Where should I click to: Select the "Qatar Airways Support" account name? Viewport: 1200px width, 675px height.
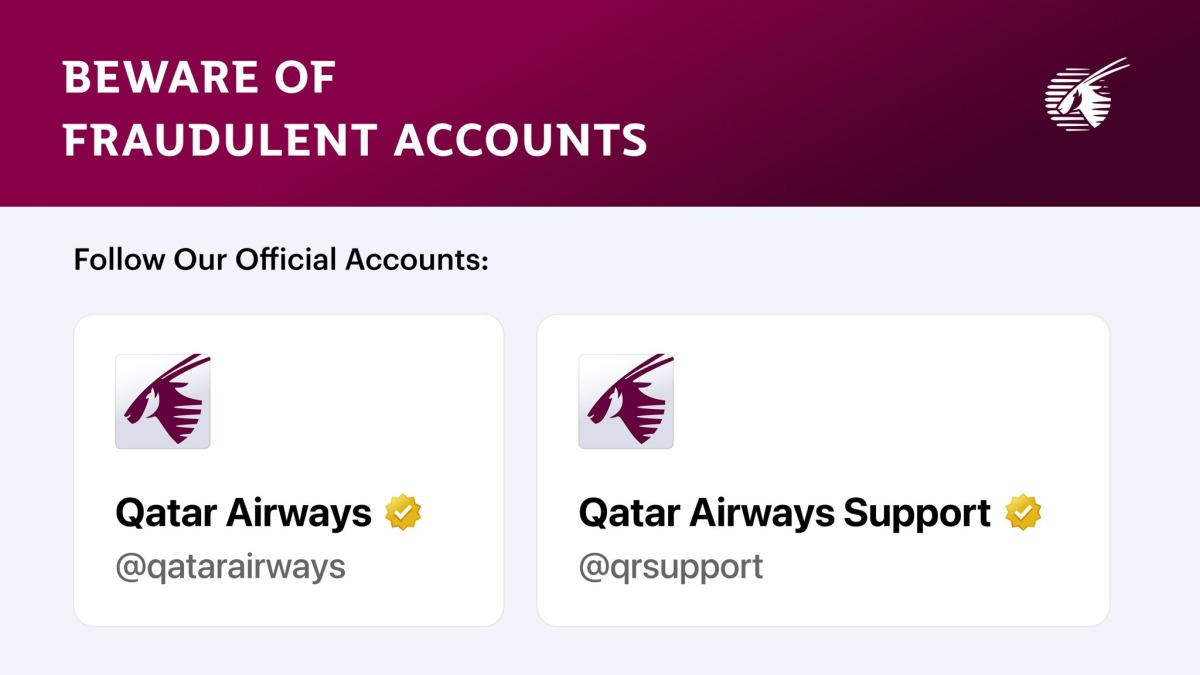pyautogui.click(x=784, y=513)
